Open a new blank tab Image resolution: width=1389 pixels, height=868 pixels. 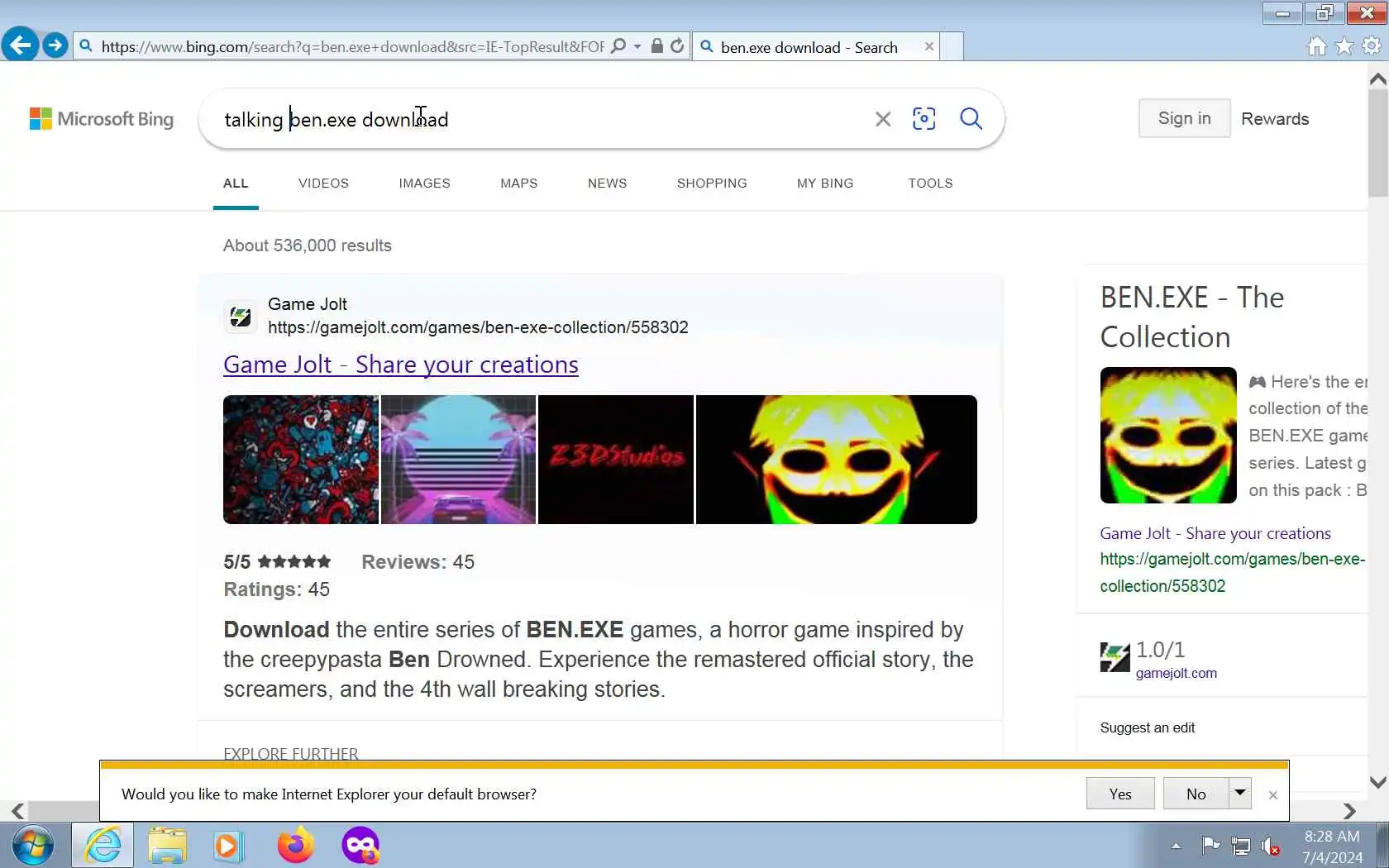pyautogui.click(x=952, y=46)
